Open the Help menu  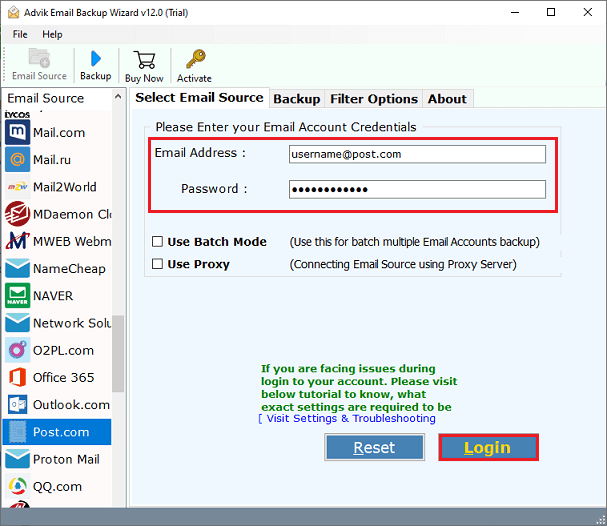pos(52,34)
